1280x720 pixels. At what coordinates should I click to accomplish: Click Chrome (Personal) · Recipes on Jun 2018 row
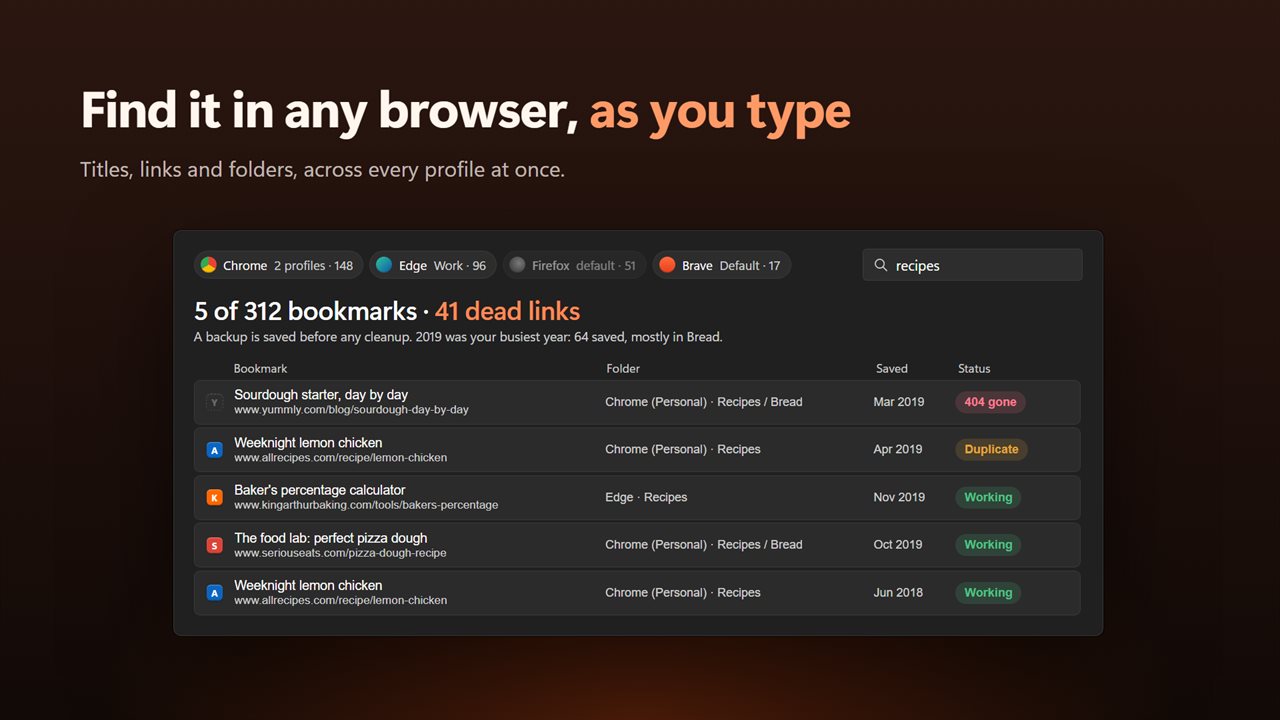click(683, 593)
